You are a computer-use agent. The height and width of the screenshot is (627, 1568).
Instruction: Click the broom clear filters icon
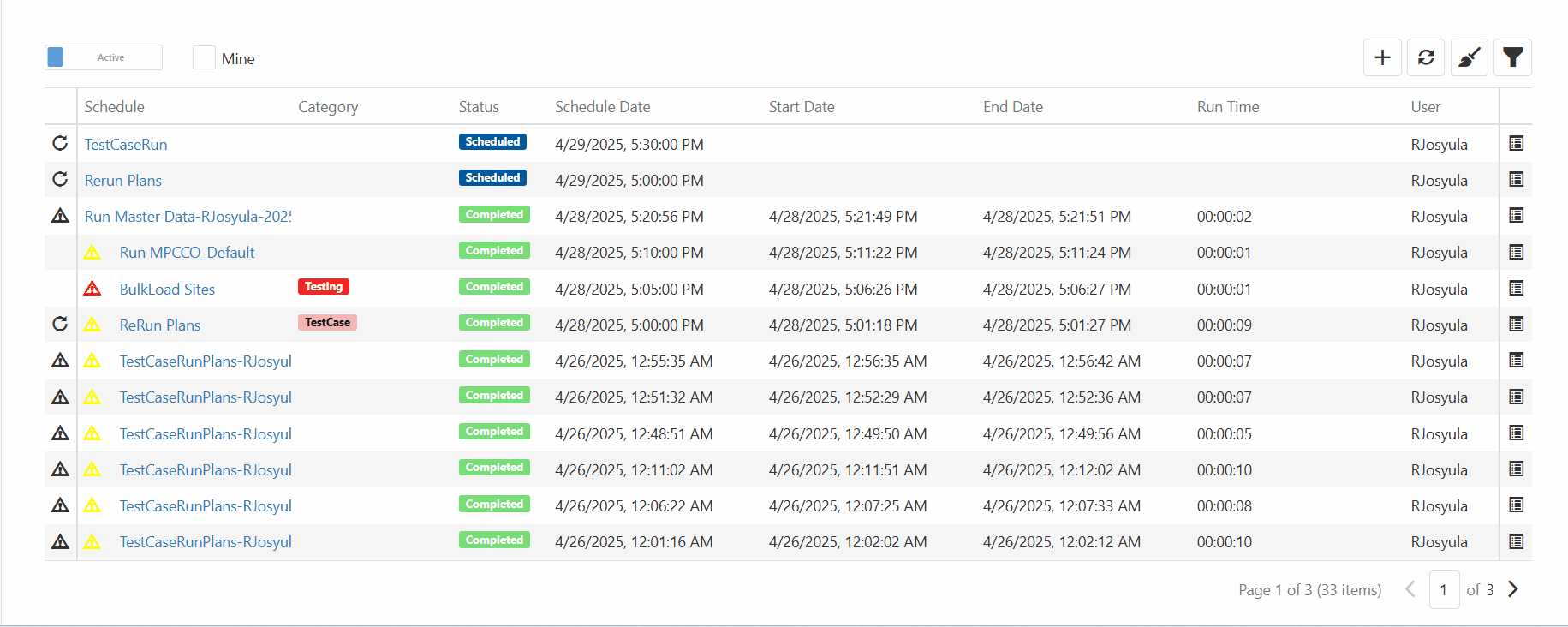(1469, 57)
